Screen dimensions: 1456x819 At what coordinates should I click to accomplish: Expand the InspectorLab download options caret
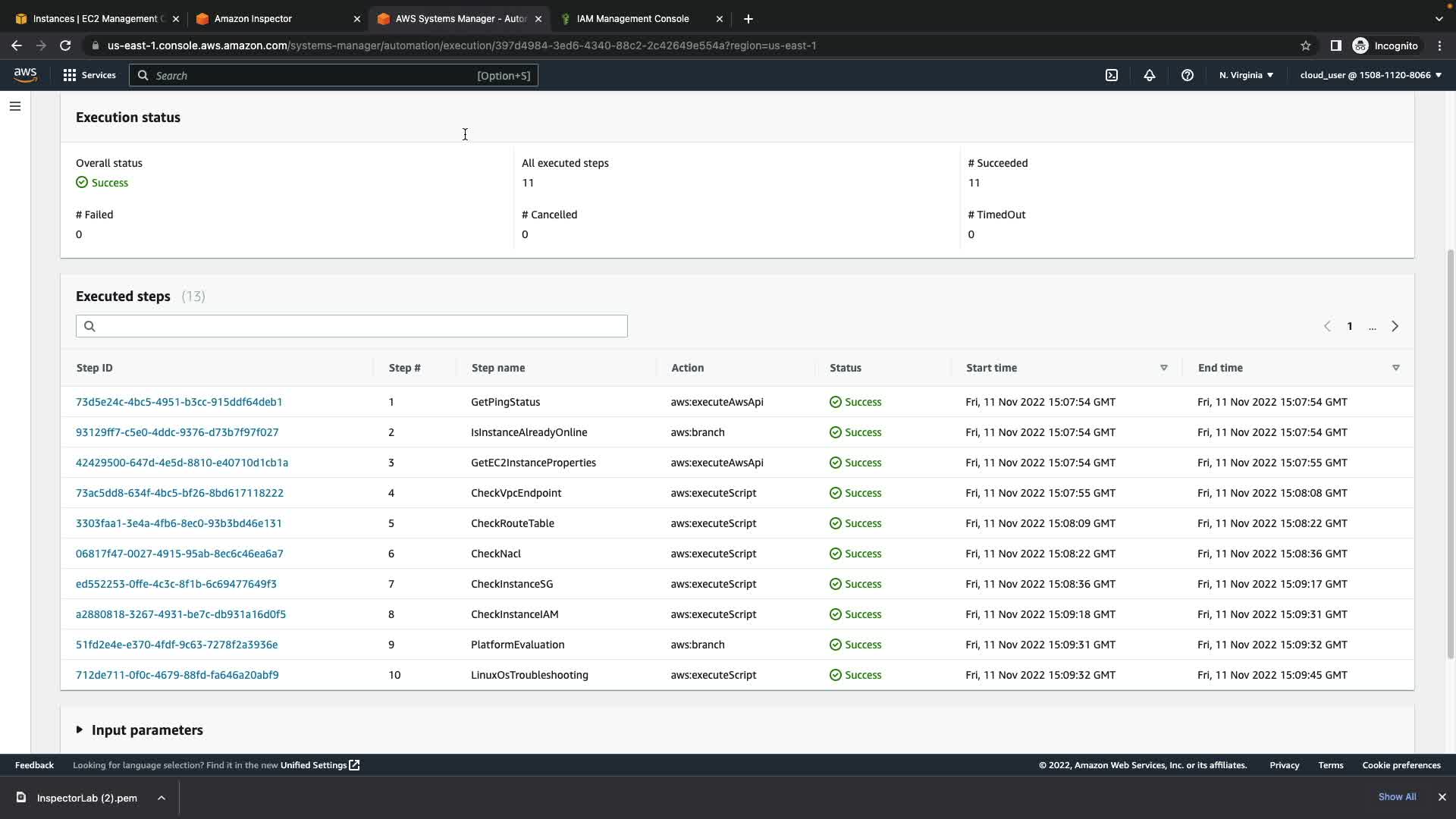click(162, 798)
